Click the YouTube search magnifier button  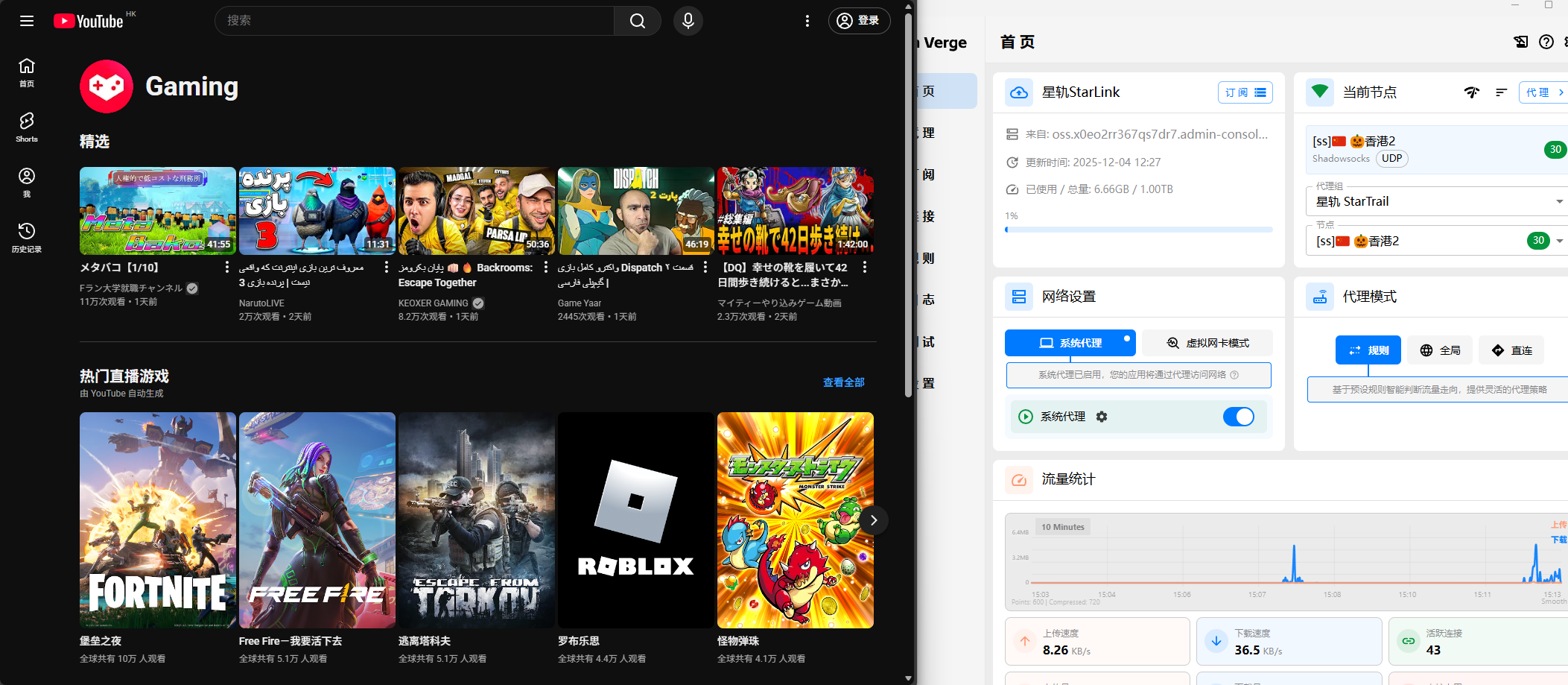pos(638,21)
